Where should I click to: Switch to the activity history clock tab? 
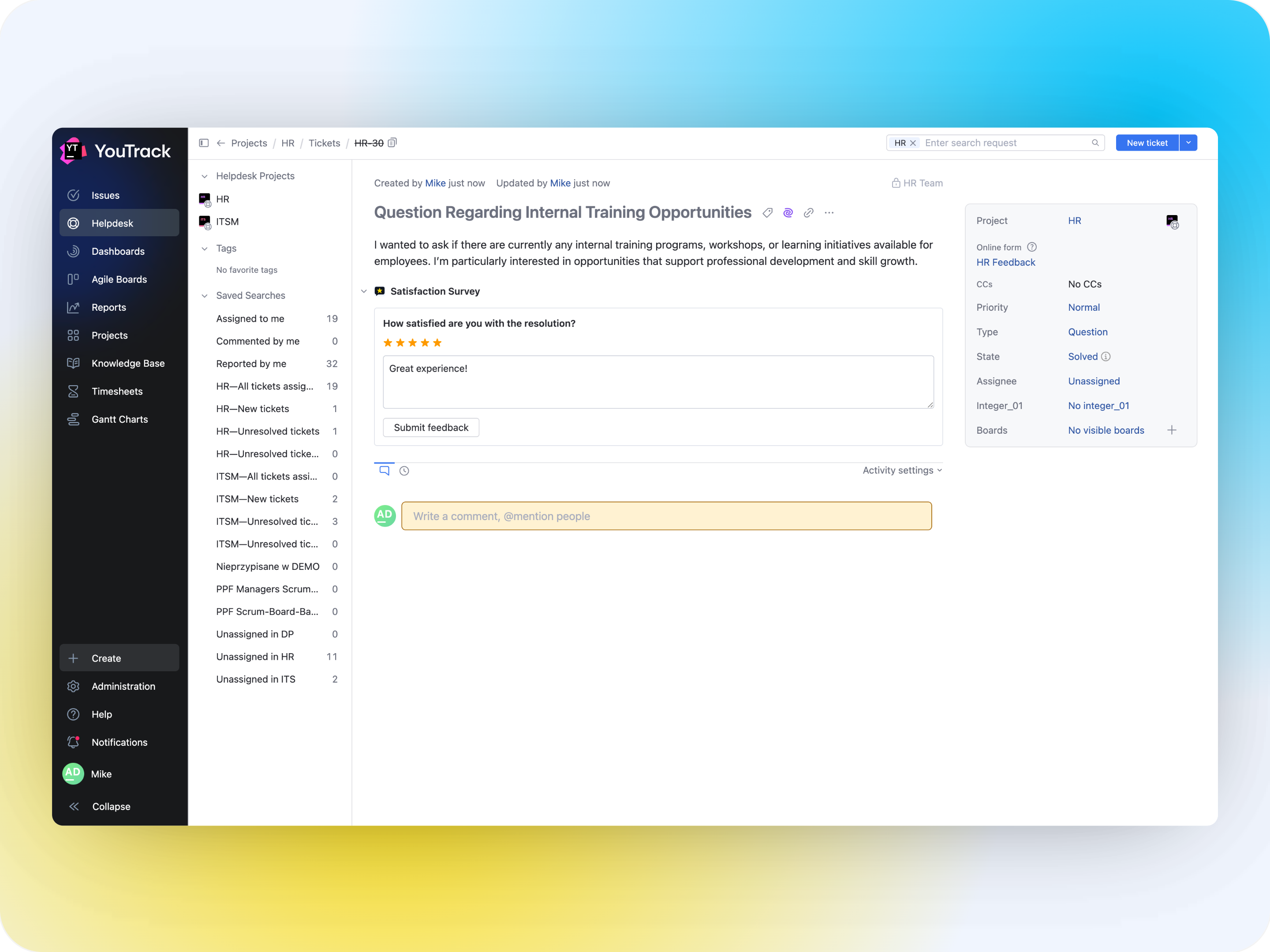[404, 471]
